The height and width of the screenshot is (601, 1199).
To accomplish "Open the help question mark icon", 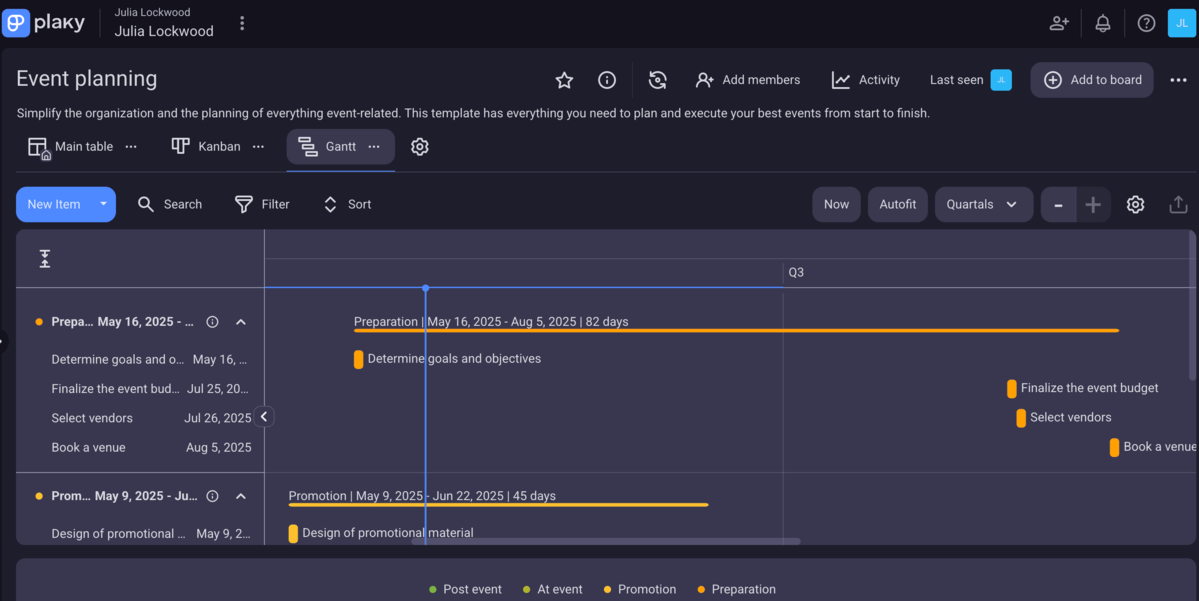I will coord(1146,23).
